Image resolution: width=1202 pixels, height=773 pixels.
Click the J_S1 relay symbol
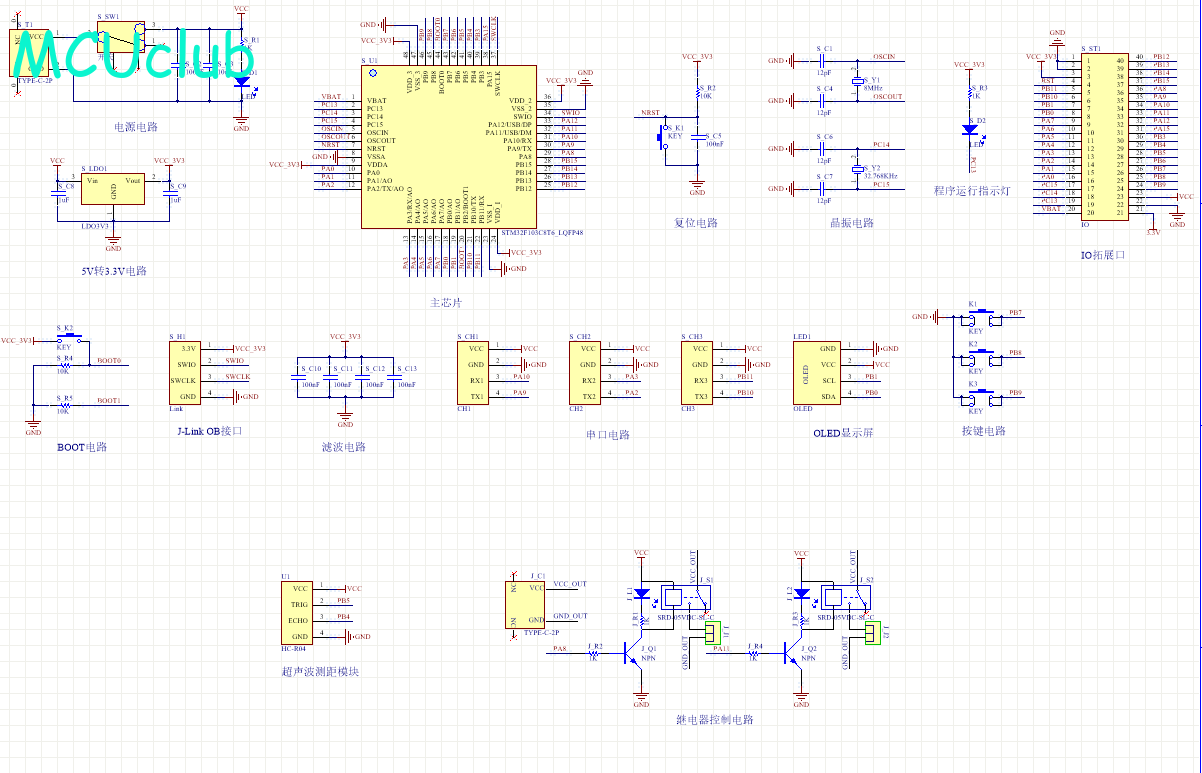point(684,599)
